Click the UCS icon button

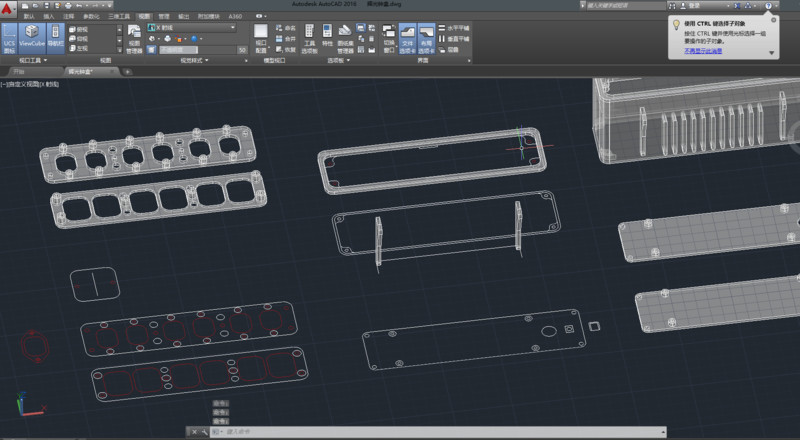coord(9,39)
